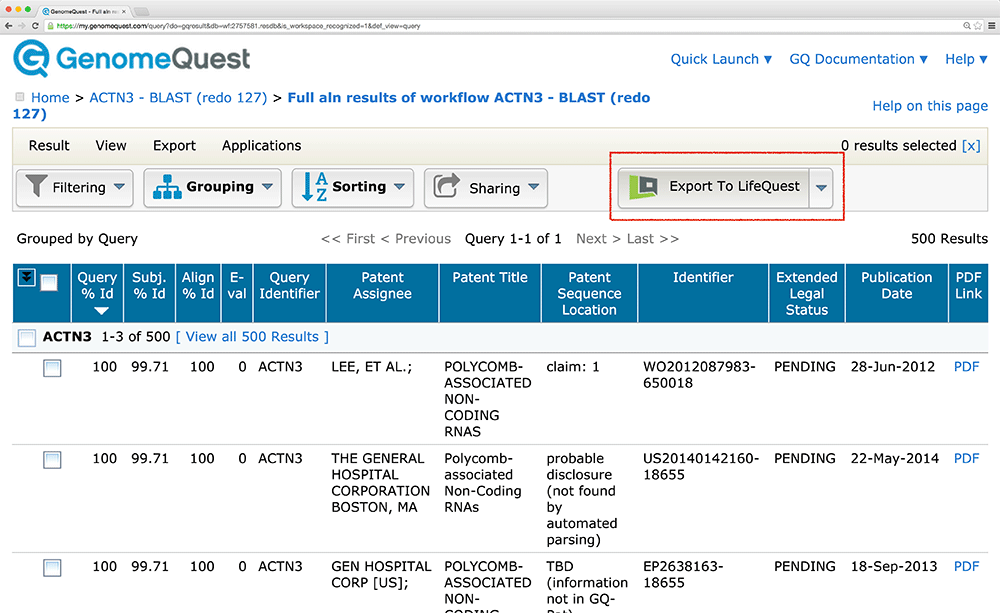Check the ACTN3 group checkbox
Image resolution: width=1000 pixels, height=613 pixels.
click(27, 337)
